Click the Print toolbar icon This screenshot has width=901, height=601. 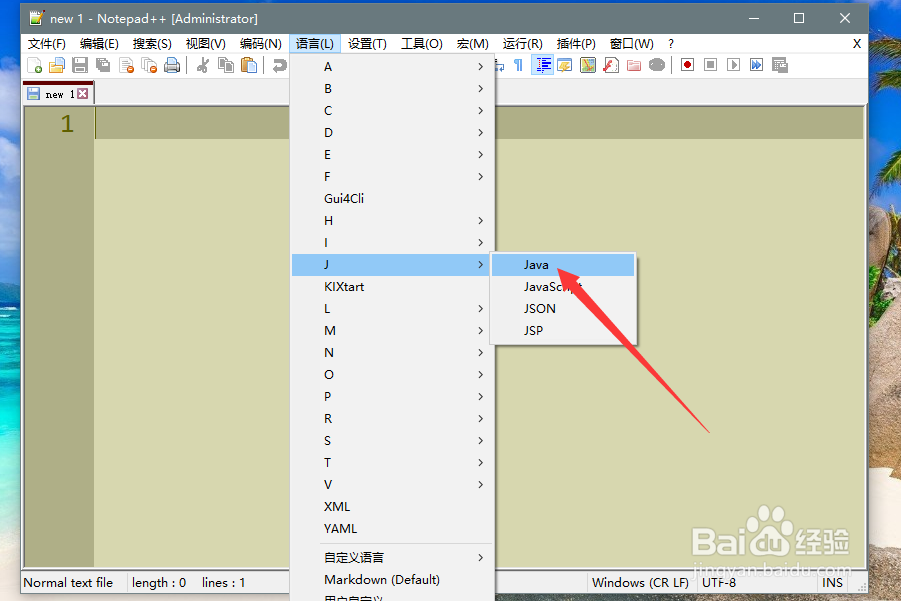pyautogui.click(x=172, y=66)
